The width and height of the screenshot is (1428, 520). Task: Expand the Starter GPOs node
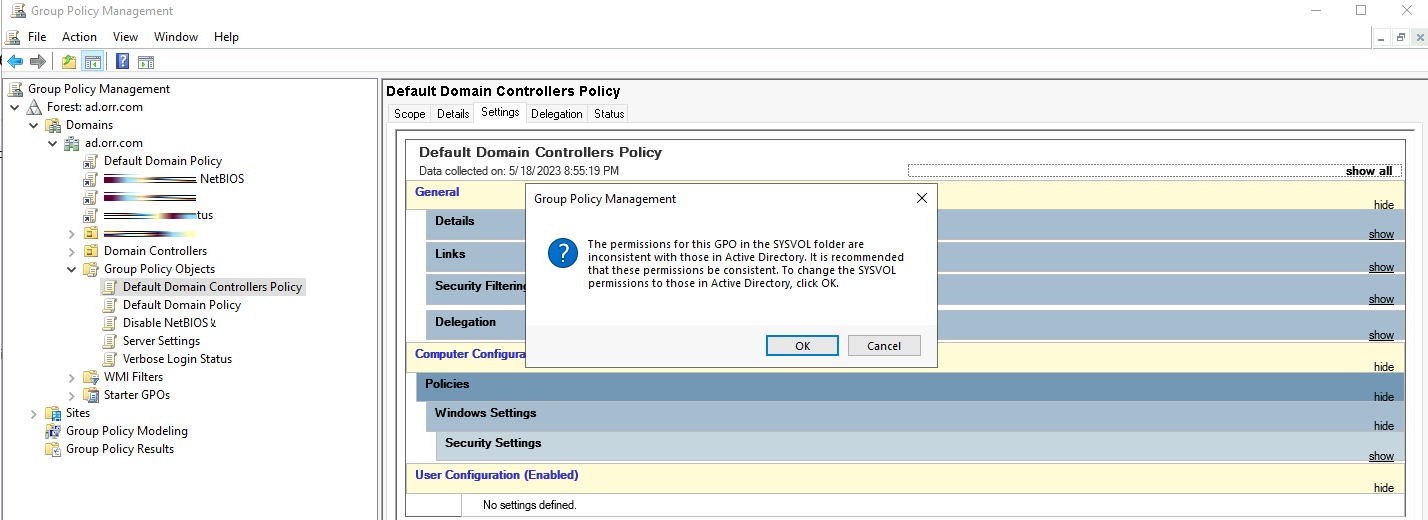click(x=72, y=395)
